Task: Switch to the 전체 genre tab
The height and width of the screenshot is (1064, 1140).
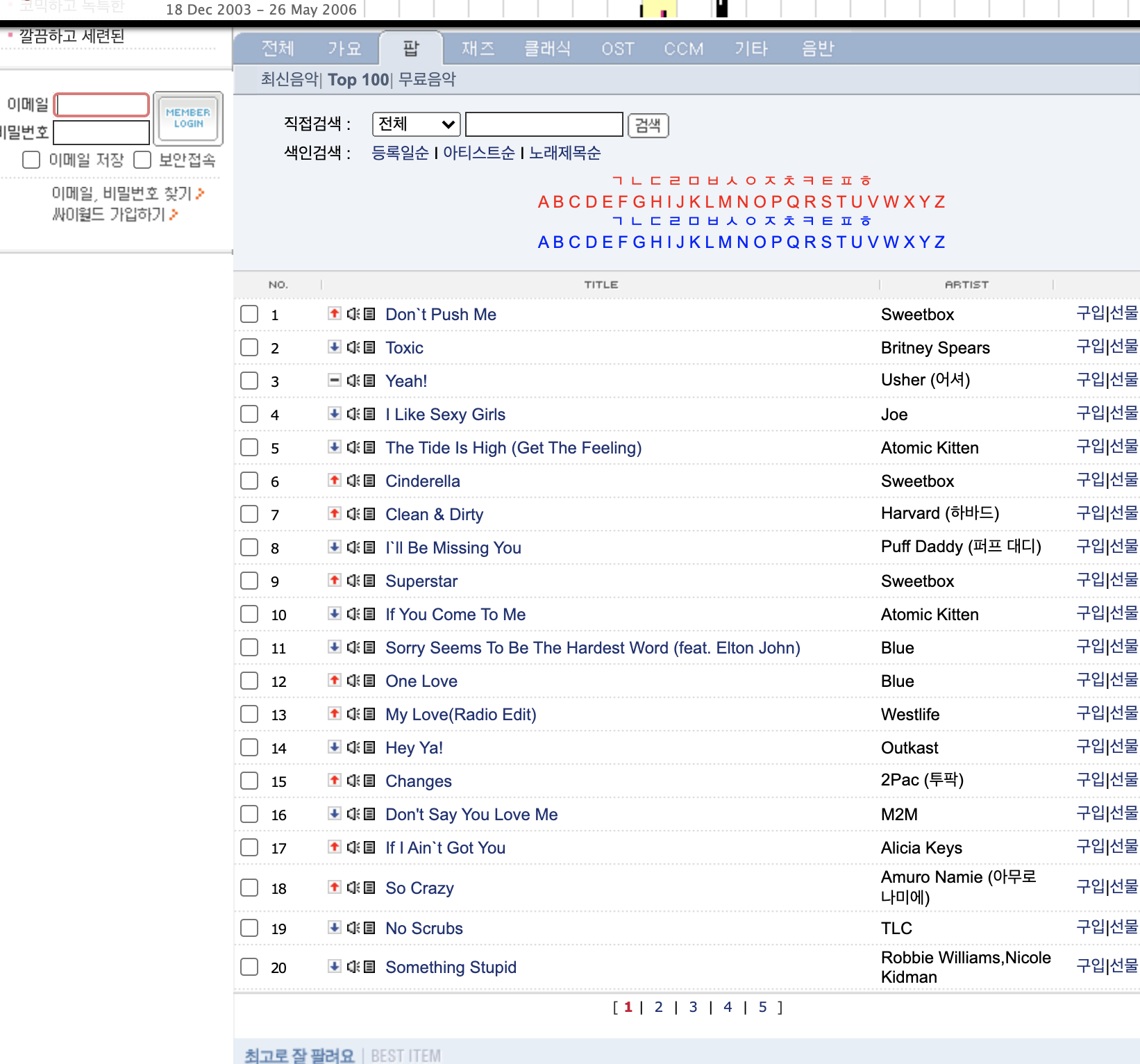Action: pyautogui.click(x=278, y=48)
